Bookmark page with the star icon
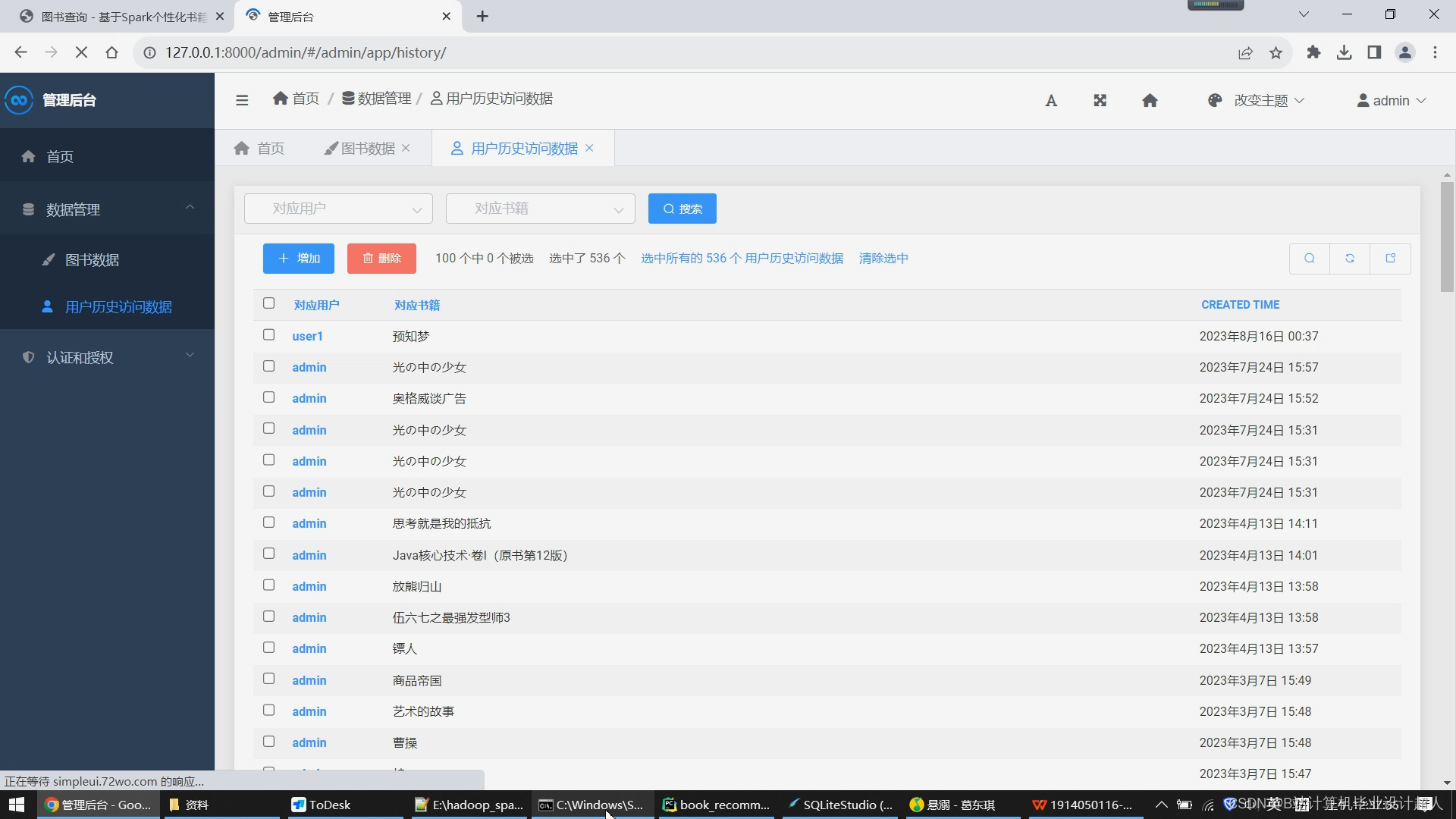The image size is (1456, 819). coord(1276,53)
